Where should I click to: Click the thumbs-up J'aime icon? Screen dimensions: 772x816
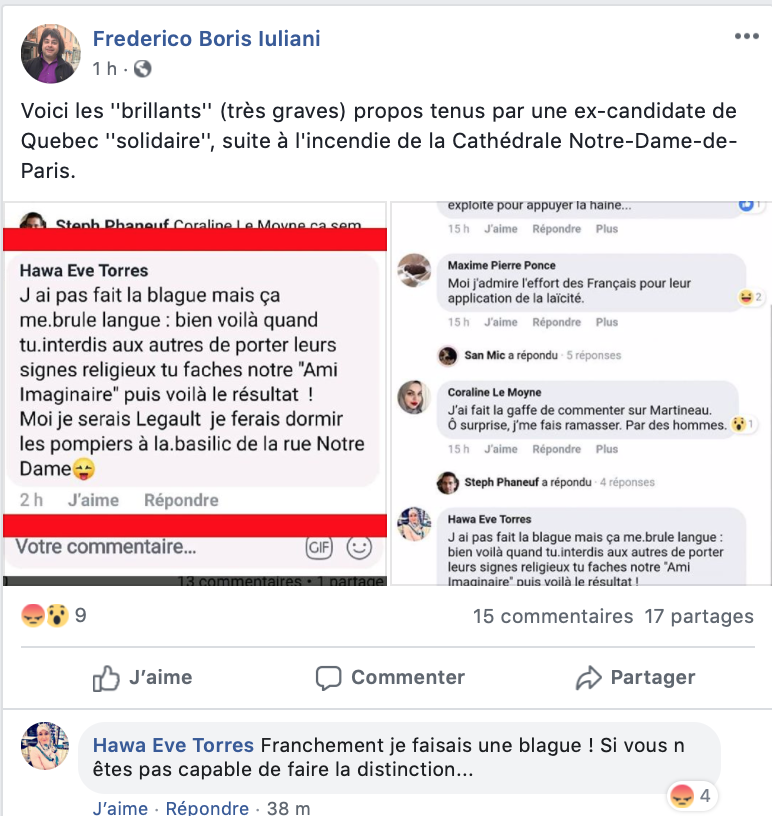pyautogui.click(x=106, y=678)
